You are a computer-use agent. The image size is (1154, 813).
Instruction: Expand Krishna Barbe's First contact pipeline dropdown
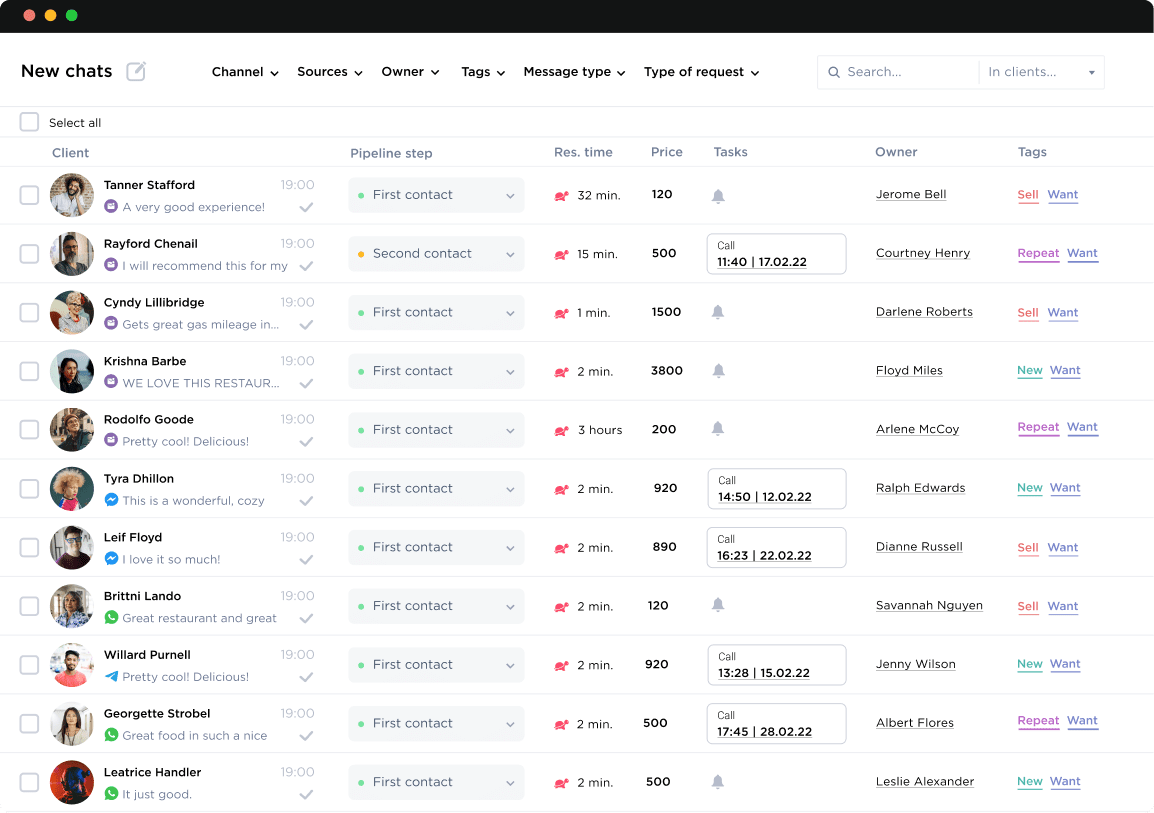(x=511, y=371)
